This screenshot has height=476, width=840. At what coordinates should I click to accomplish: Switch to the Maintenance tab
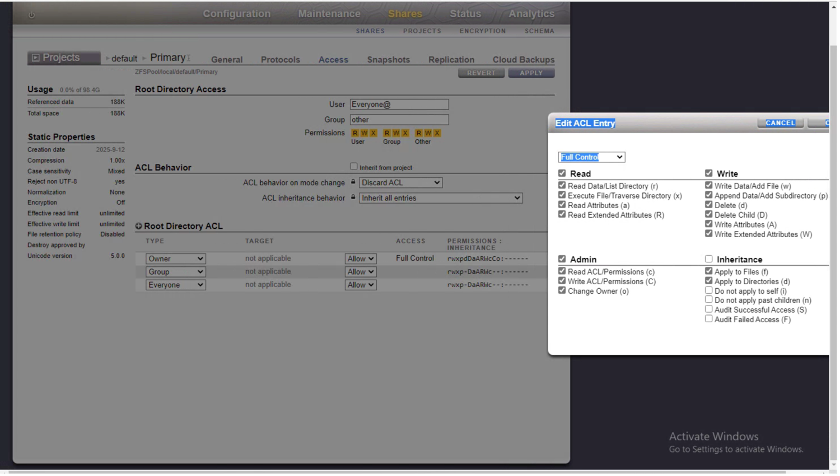[329, 14]
